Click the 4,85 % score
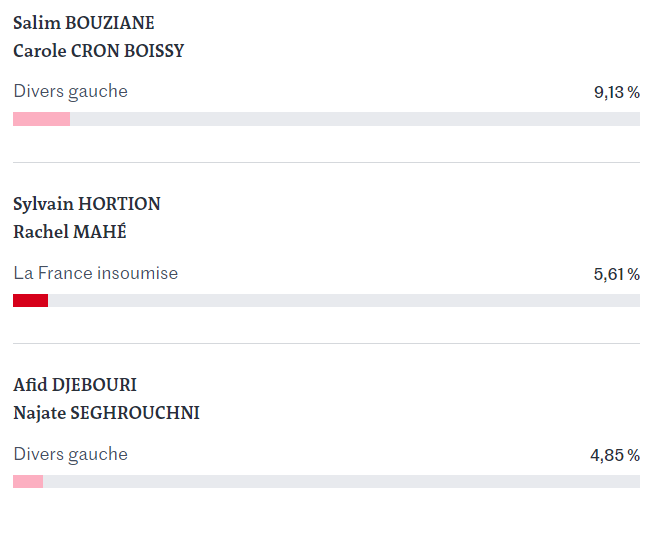 (615, 455)
